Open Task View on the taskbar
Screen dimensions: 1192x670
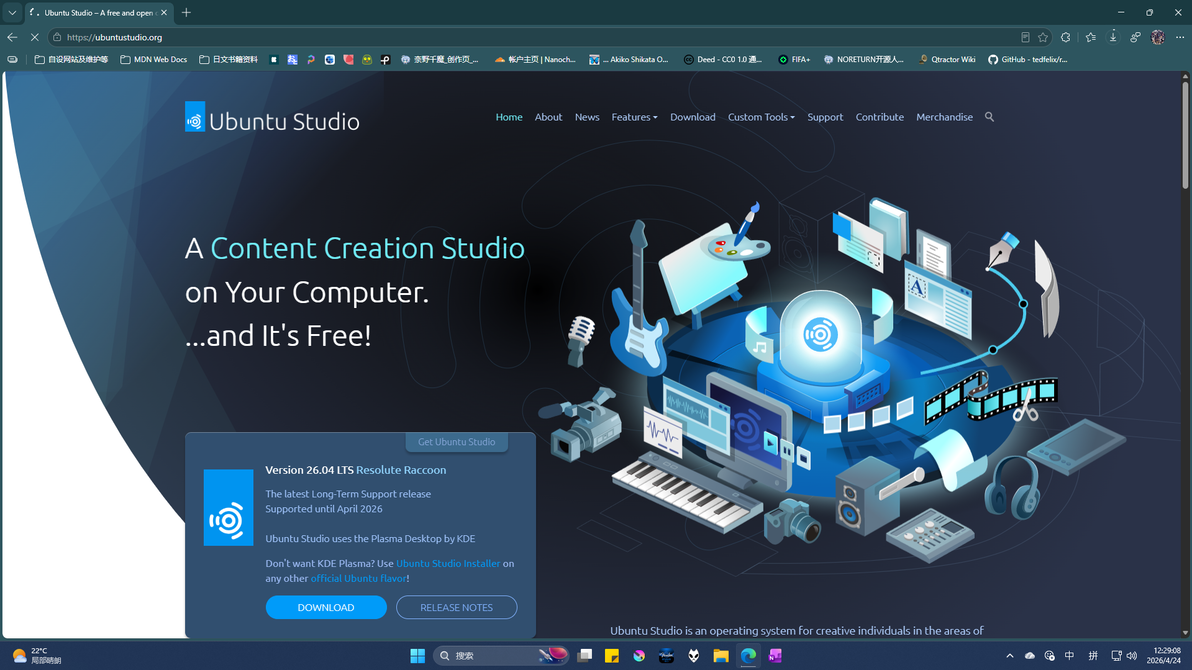585,656
